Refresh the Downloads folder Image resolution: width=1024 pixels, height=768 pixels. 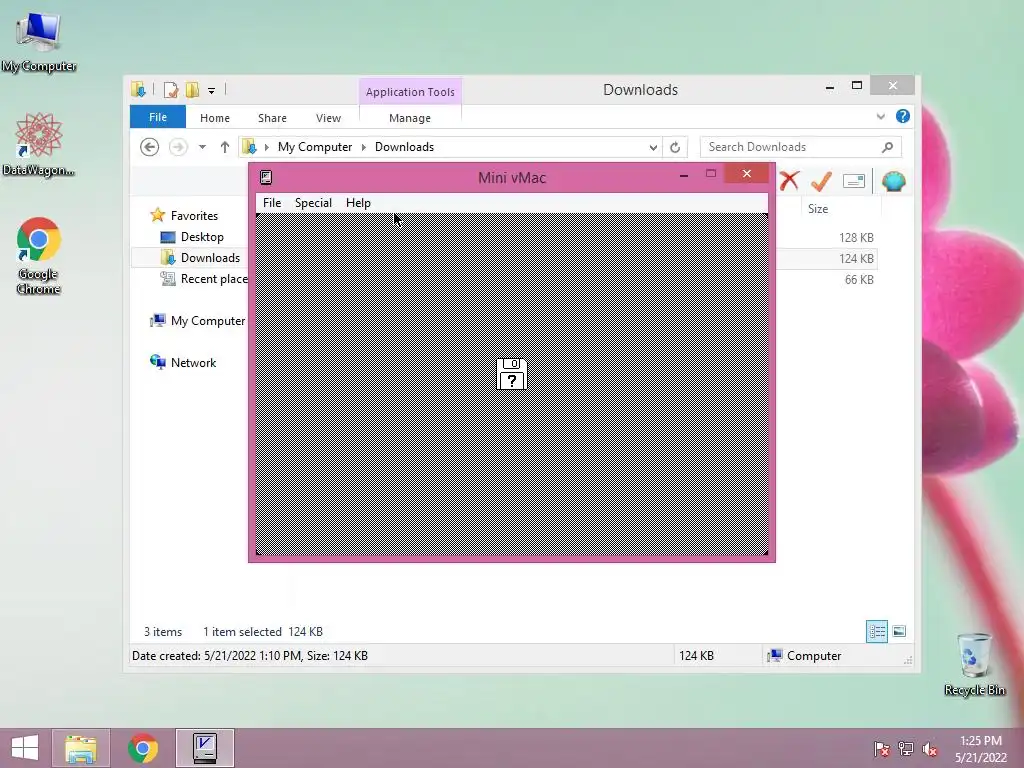click(x=675, y=148)
